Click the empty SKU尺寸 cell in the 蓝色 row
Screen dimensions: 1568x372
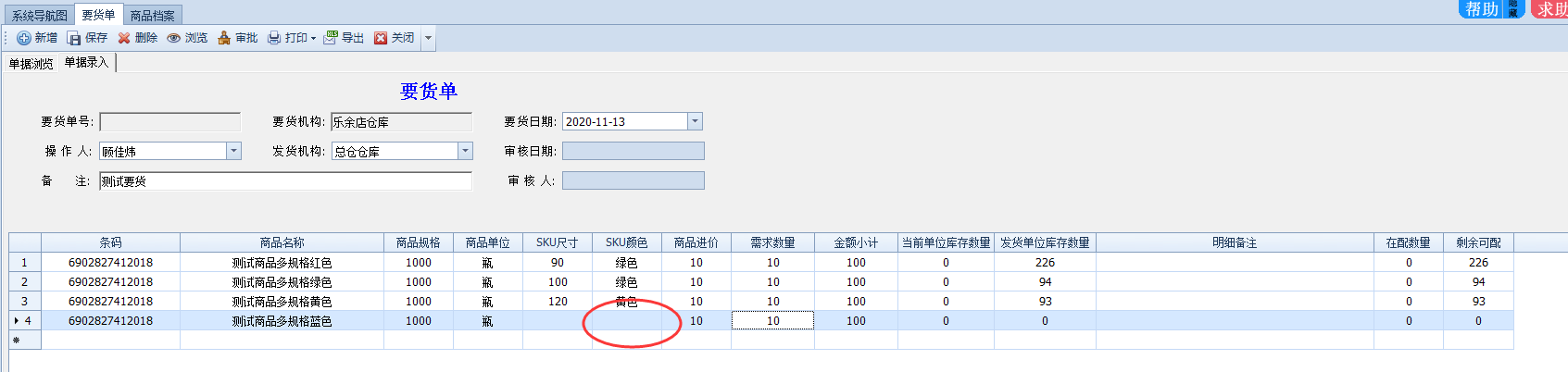pos(558,320)
